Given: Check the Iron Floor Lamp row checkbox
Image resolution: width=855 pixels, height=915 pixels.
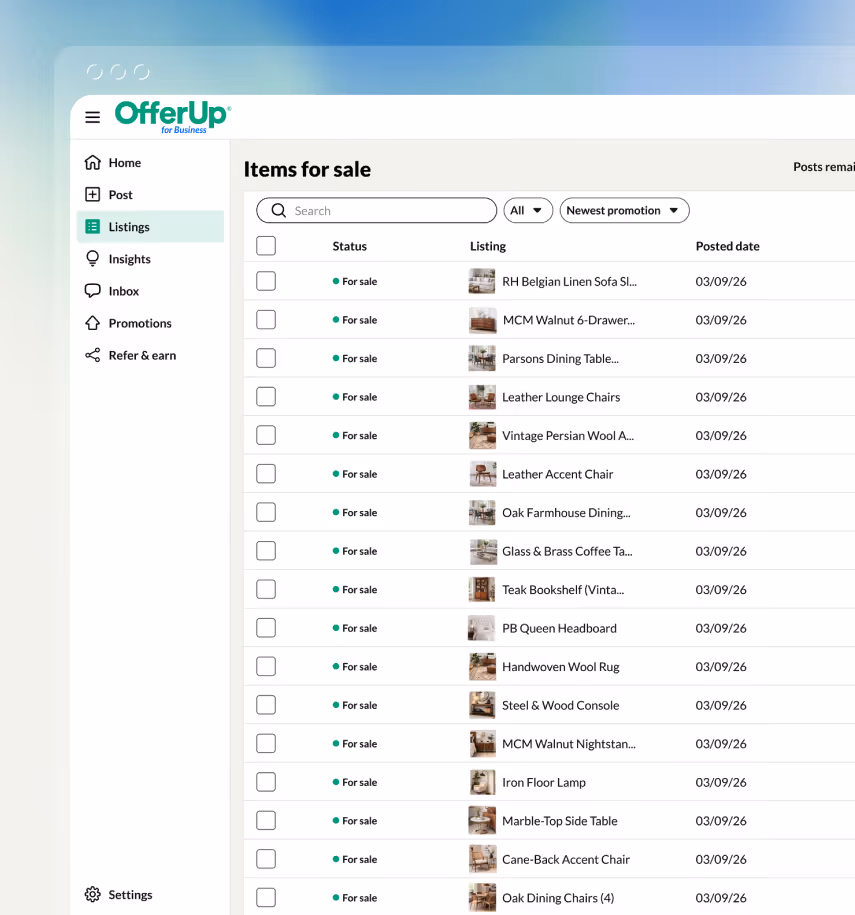Looking at the screenshot, I should 266,782.
